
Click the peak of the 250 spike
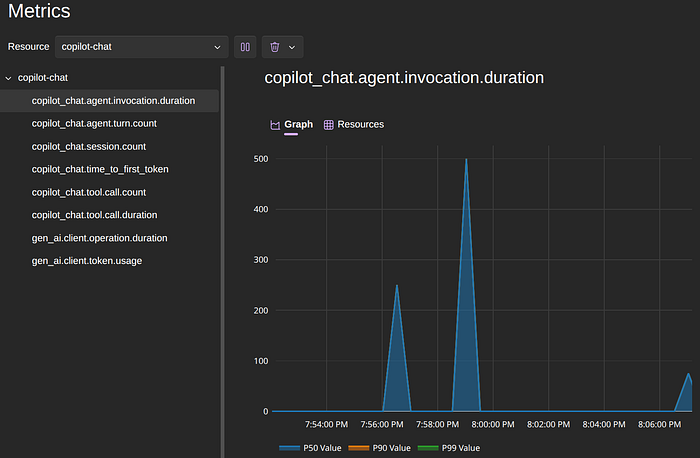(397, 286)
